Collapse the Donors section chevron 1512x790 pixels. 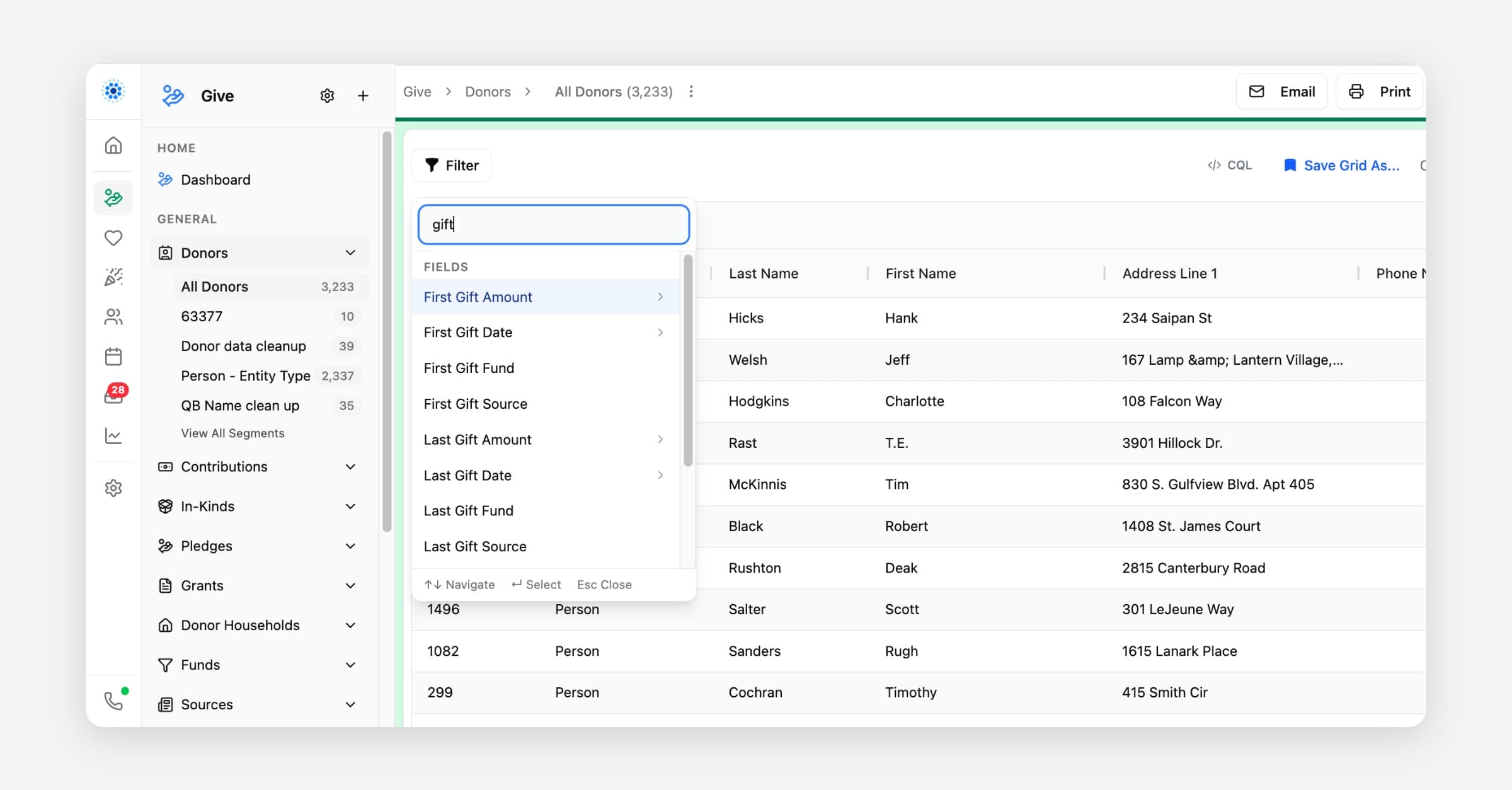pyautogui.click(x=350, y=253)
